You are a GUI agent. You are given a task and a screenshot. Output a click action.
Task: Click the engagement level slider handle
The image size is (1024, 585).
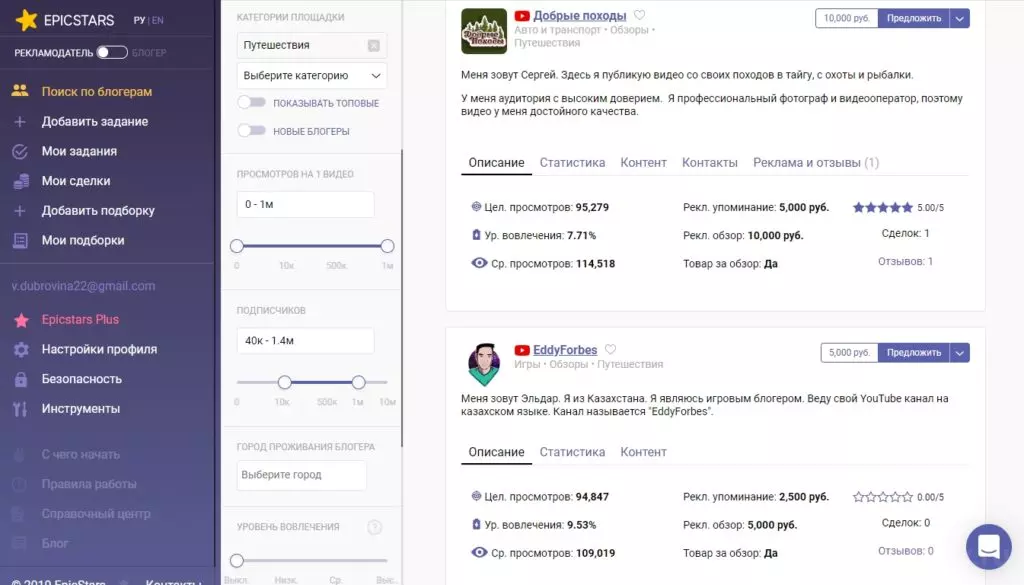[x=237, y=560]
